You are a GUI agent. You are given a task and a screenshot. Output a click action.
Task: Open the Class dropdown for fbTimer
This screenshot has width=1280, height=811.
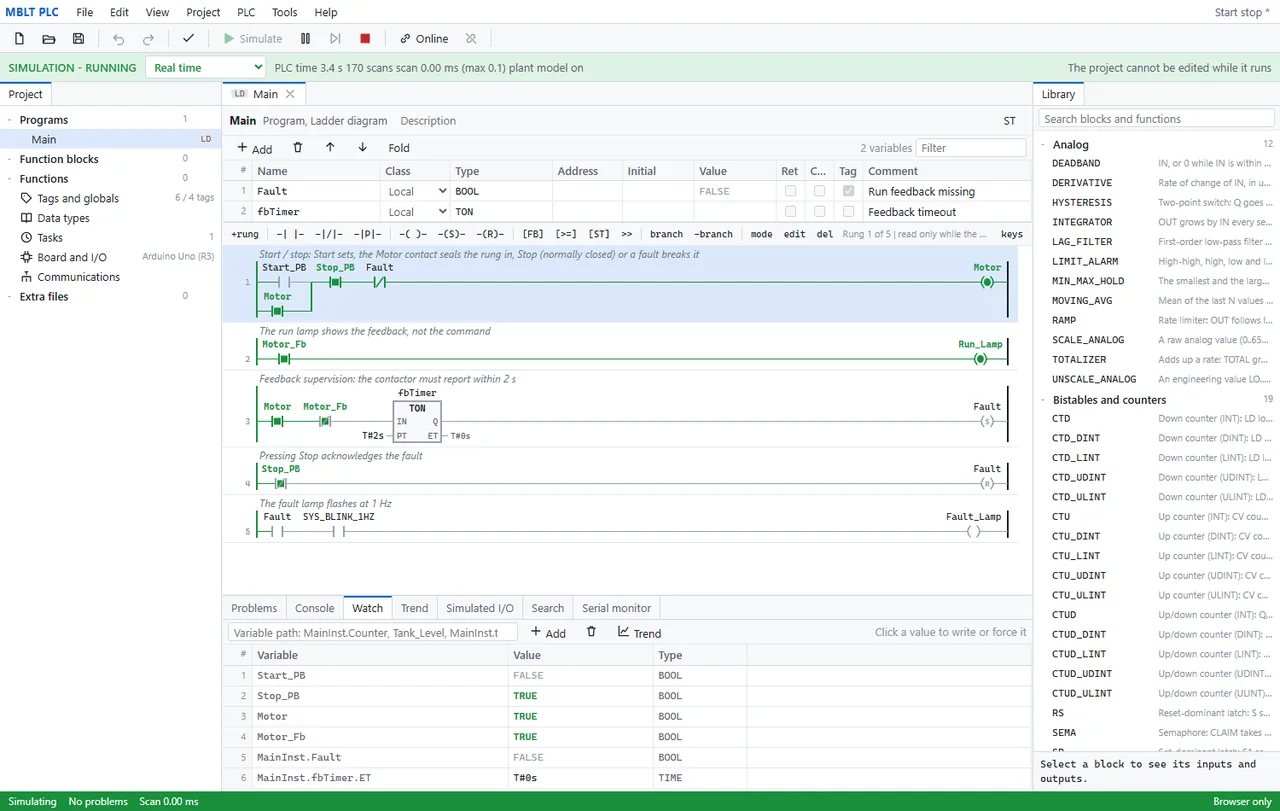(x=416, y=212)
